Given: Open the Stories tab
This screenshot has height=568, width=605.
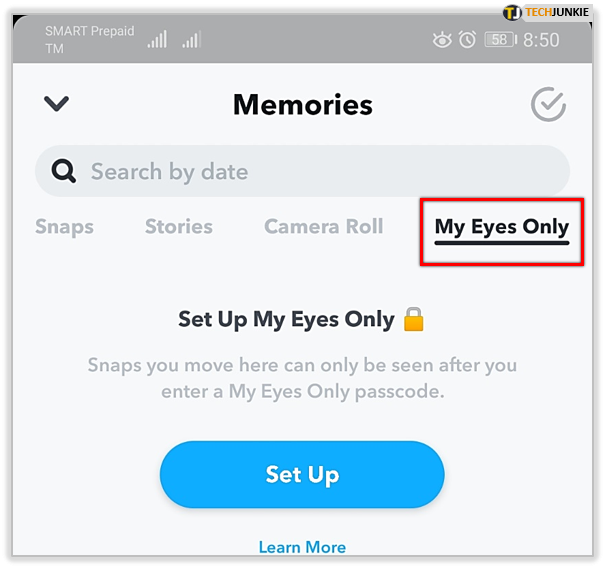Looking at the screenshot, I should (x=179, y=226).
